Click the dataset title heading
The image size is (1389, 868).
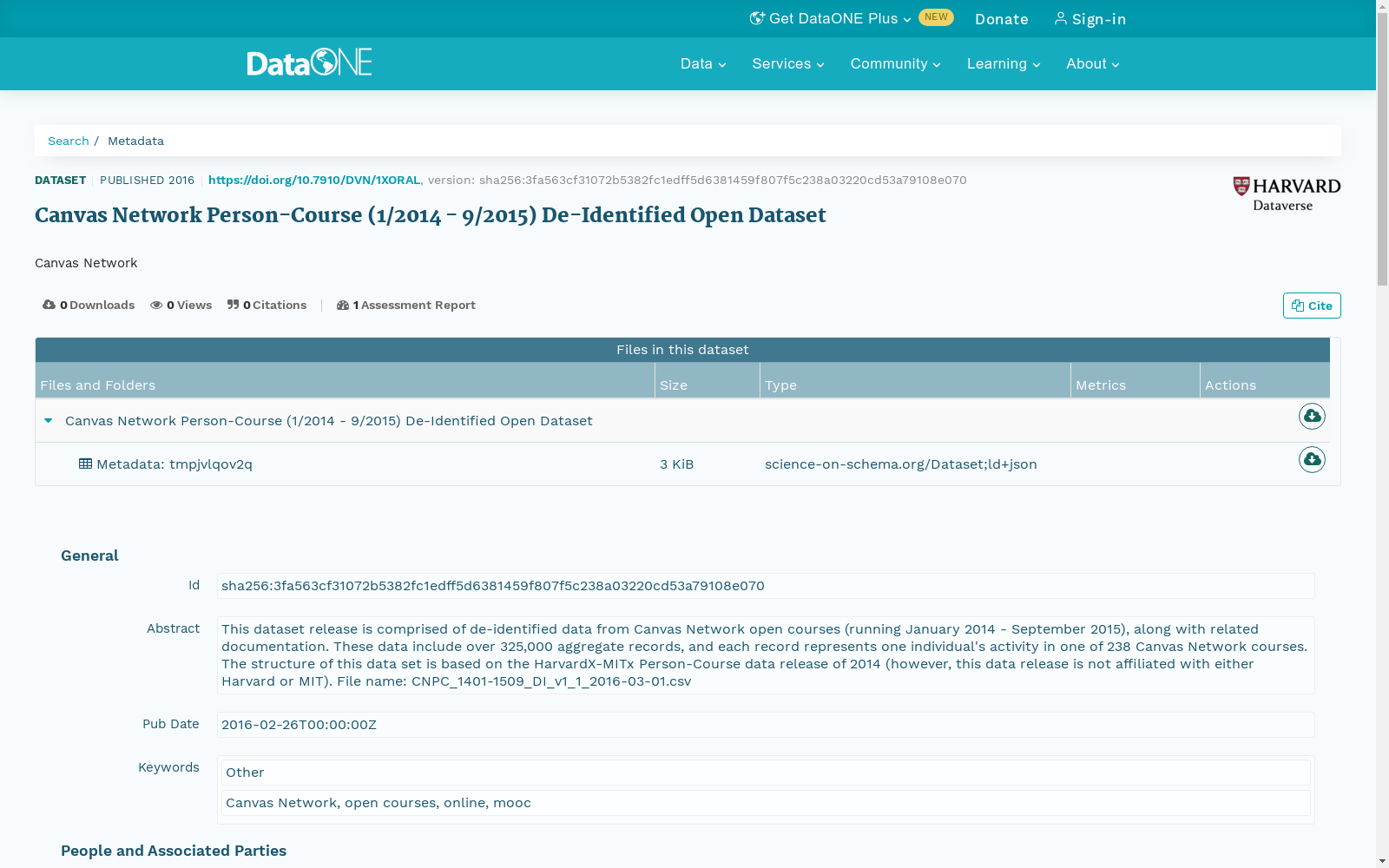[x=431, y=215]
